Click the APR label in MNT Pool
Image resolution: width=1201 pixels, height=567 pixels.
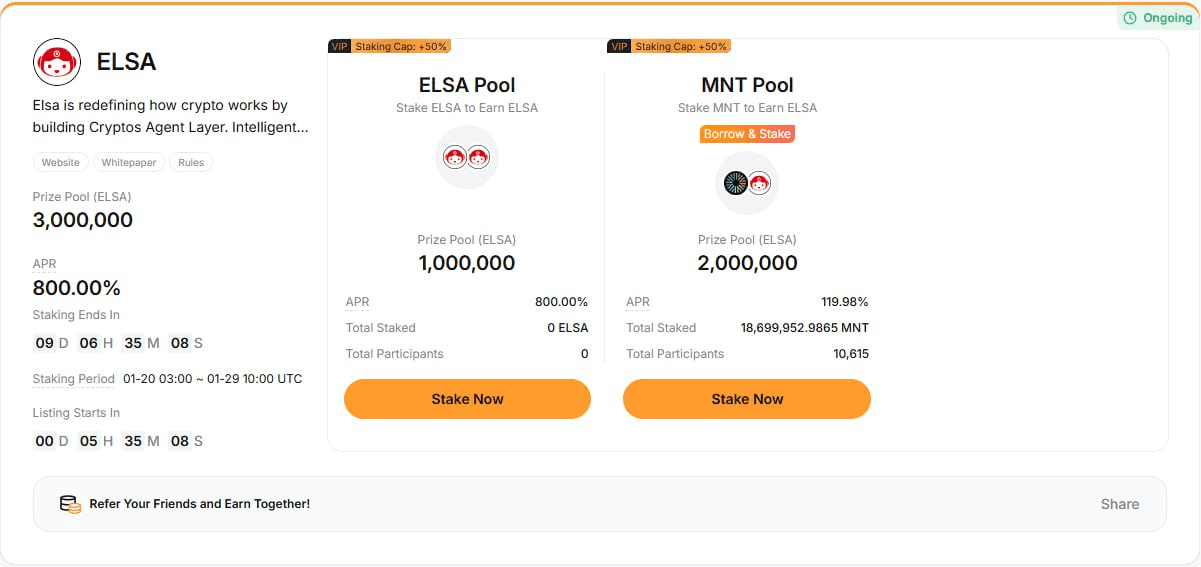(637, 302)
